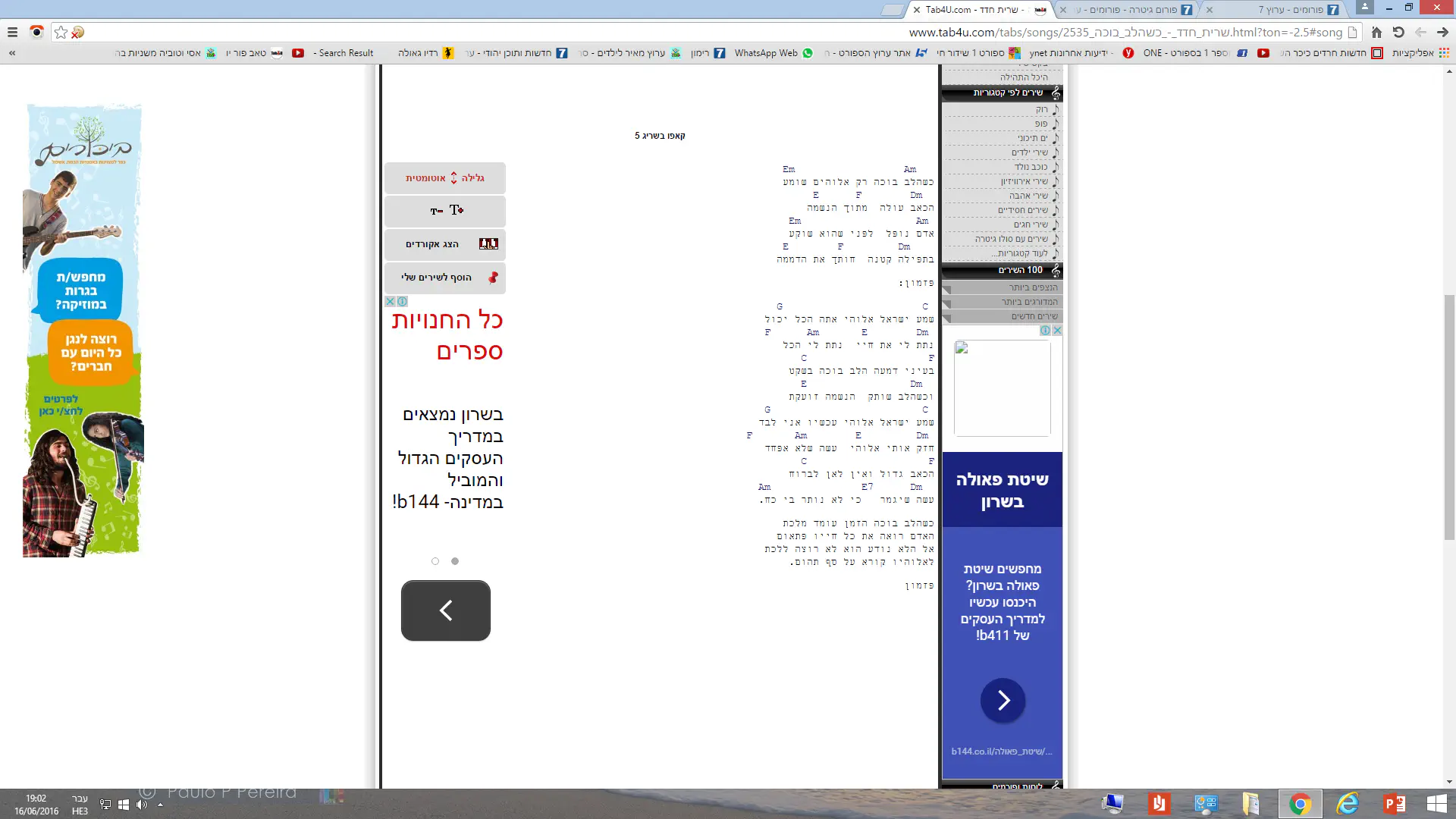Open Chrome hamburger menu icon
1456x819 pixels.
tap(12, 33)
